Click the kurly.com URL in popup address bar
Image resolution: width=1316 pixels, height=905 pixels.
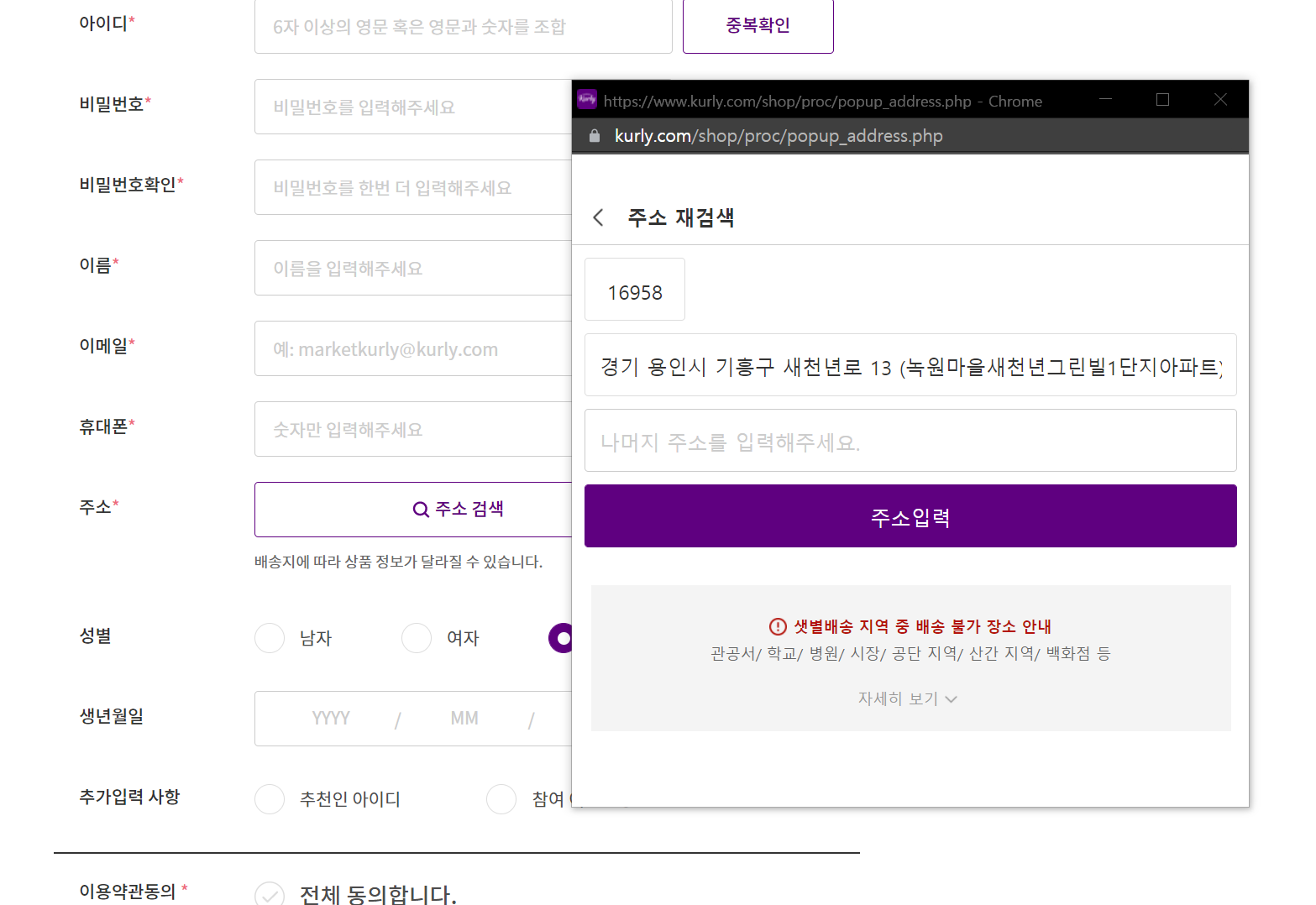tap(779, 136)
